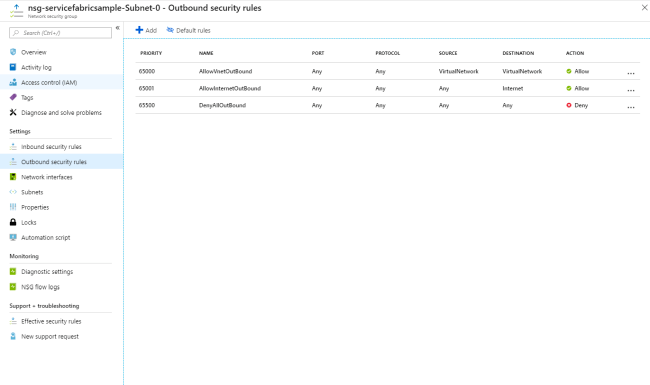Click the blue plus Add icon

(139, 30)
